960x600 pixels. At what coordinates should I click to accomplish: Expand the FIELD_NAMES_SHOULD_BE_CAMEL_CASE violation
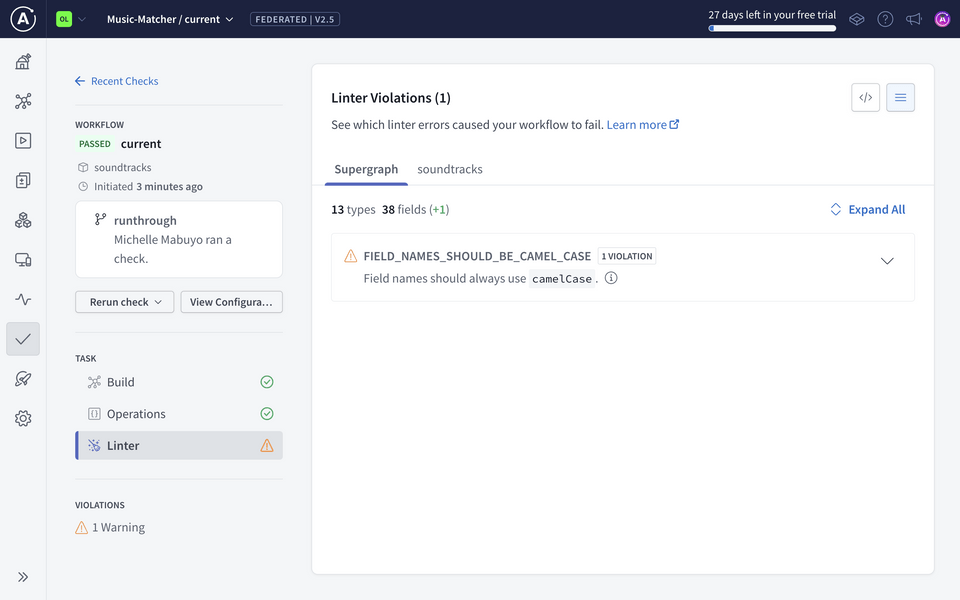pyautogui.click(x=887, y=260)
